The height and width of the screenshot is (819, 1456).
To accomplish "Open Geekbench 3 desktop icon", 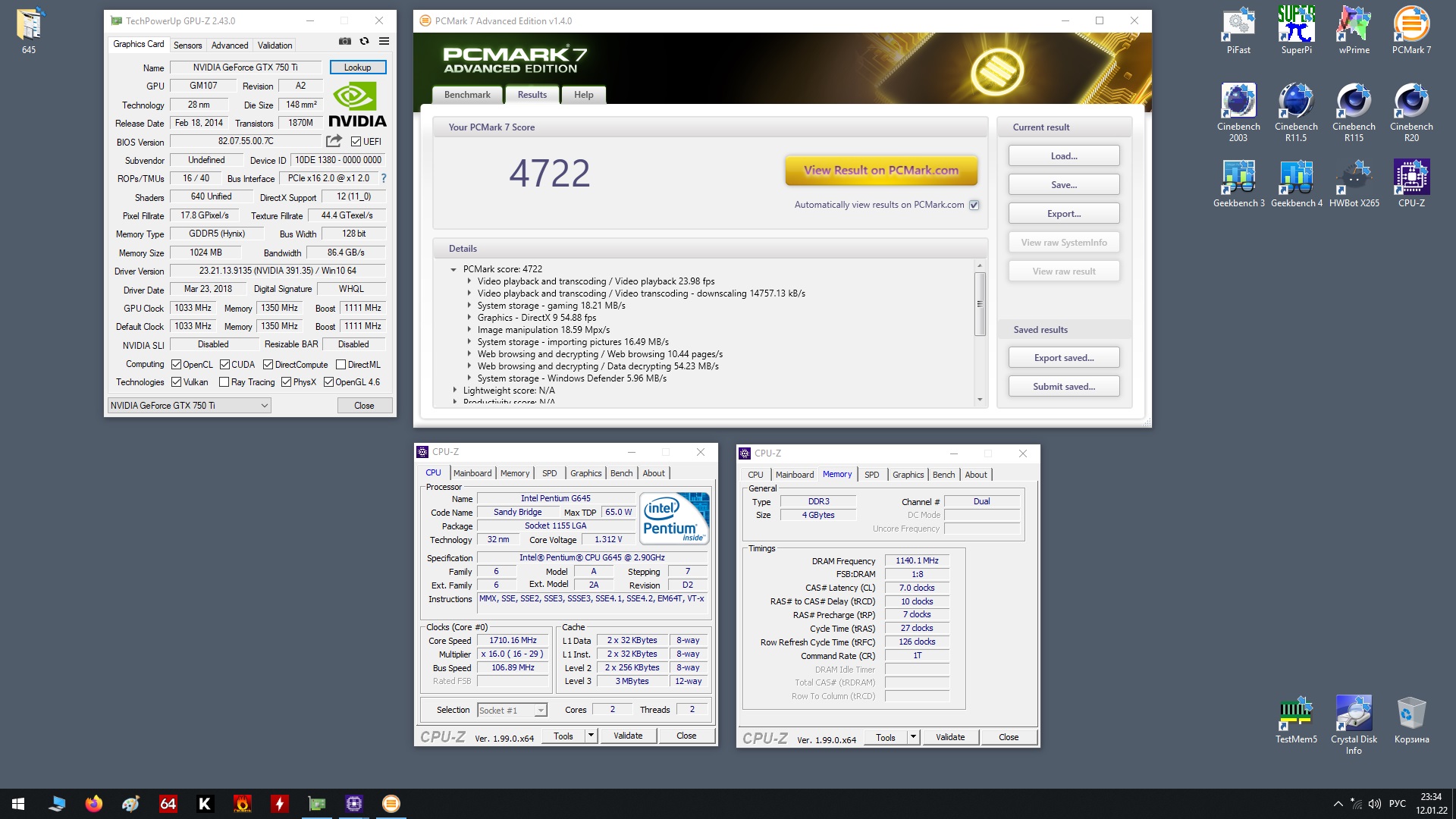I will click(1238, 184).
